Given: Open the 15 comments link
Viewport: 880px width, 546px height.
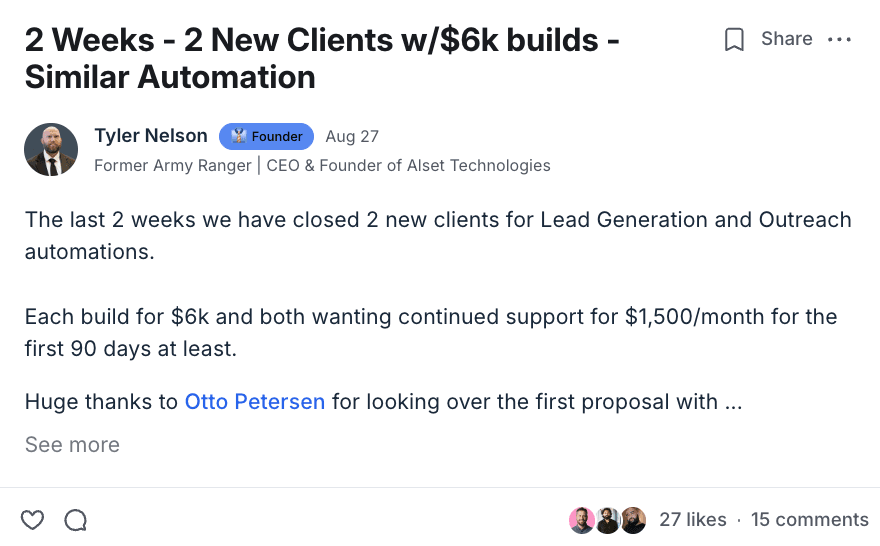Looking at the screenshot, I should [x=809, y=520].
